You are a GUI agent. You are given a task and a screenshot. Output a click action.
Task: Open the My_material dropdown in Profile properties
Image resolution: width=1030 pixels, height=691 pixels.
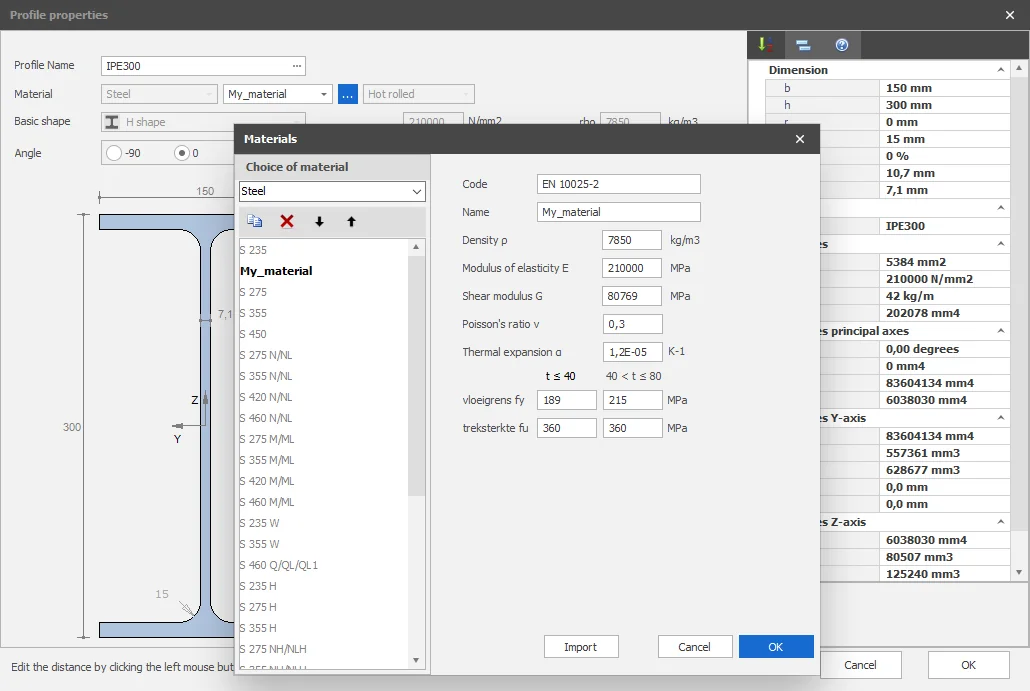(x=277, y=94)
